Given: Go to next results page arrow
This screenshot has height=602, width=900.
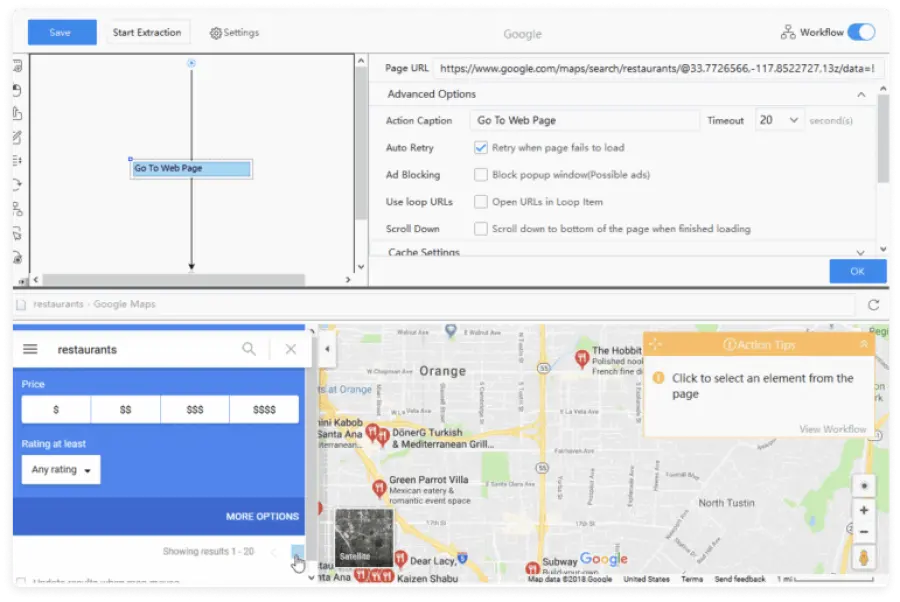Looking at the screenshot, I should pyautogui.click(x=297, y=552).
